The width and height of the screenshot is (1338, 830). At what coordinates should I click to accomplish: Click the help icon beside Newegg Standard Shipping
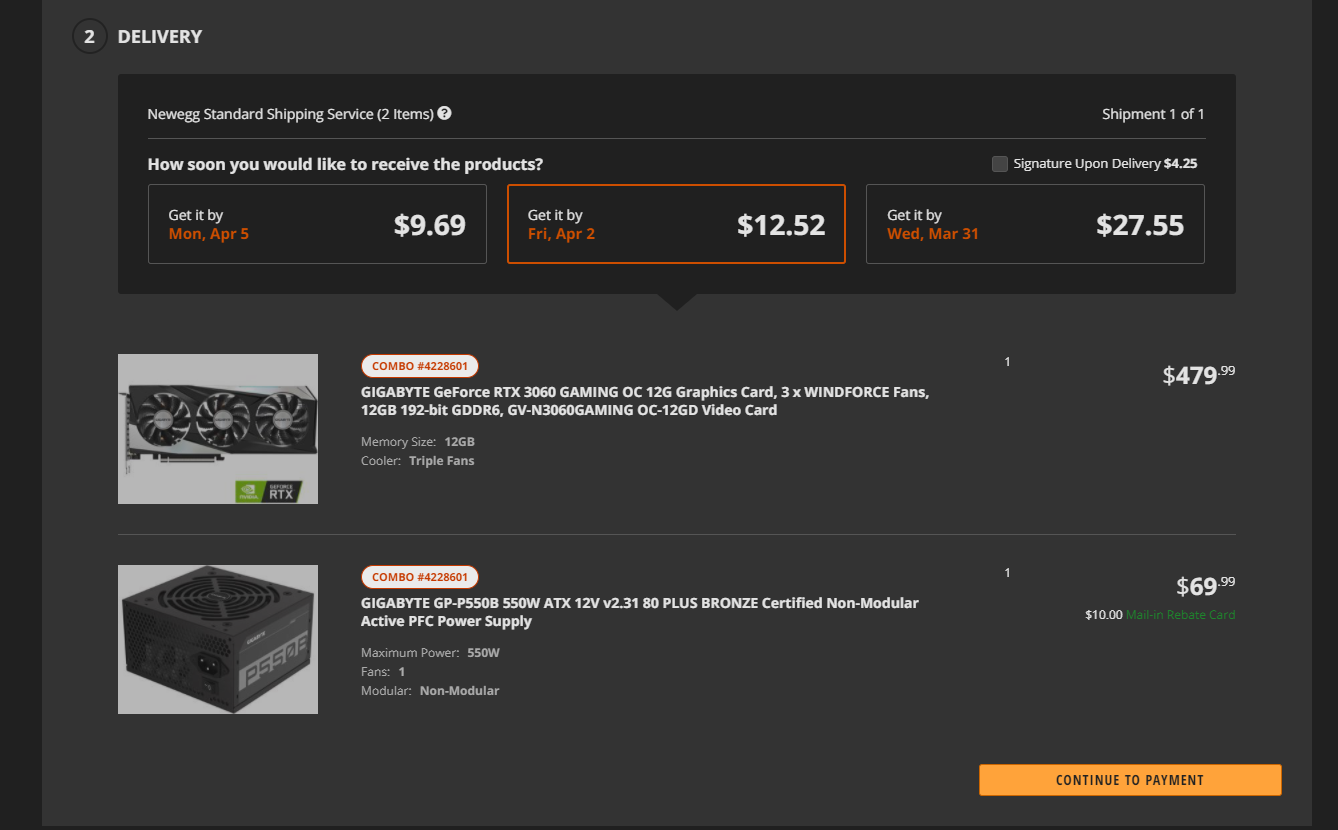[x=444, y=113]
